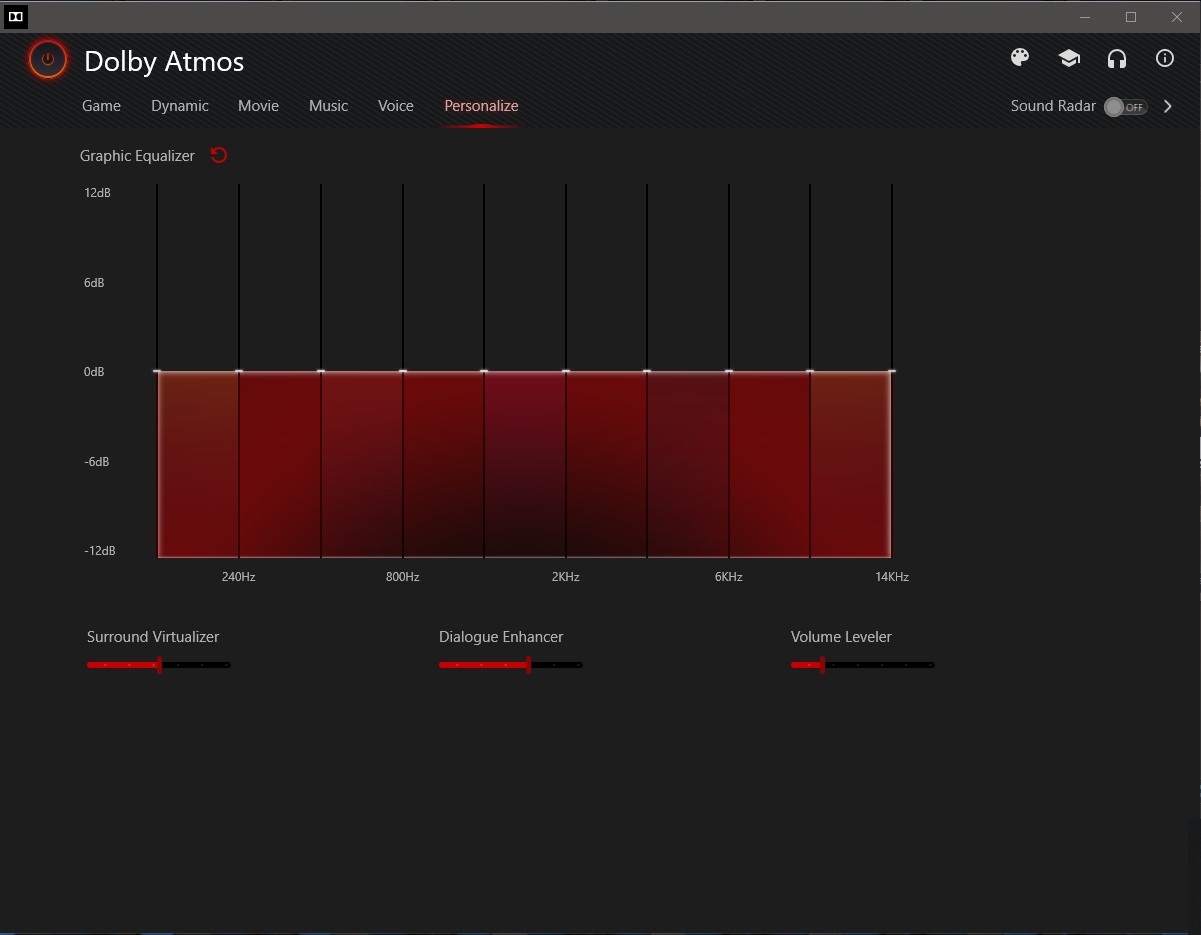Click the 240Hz equalizer band handle
The height and width of the screenshot is (935, 1201).
click(x=239, y=371)
